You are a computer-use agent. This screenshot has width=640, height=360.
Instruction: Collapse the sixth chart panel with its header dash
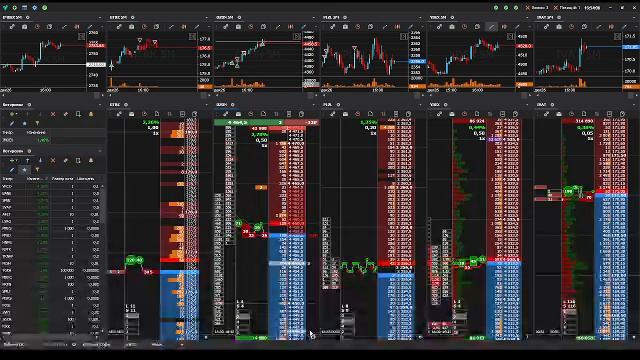coord(633,18)
